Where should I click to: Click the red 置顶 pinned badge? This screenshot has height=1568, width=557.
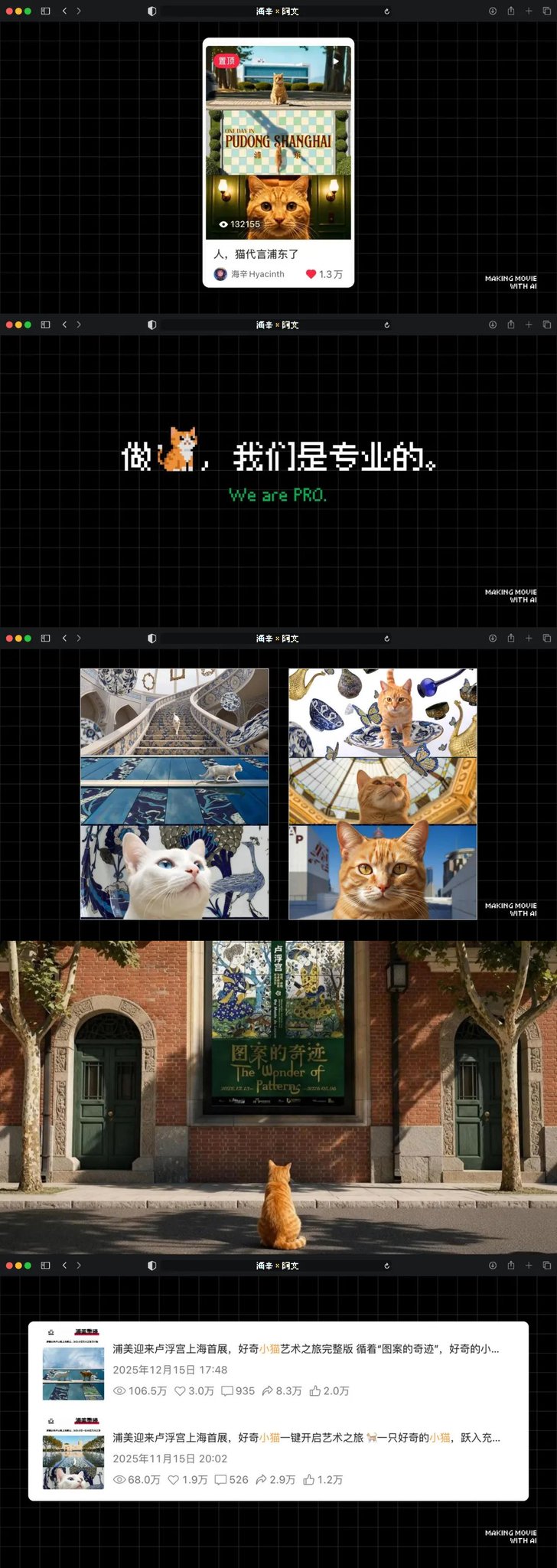coord(226,60)
